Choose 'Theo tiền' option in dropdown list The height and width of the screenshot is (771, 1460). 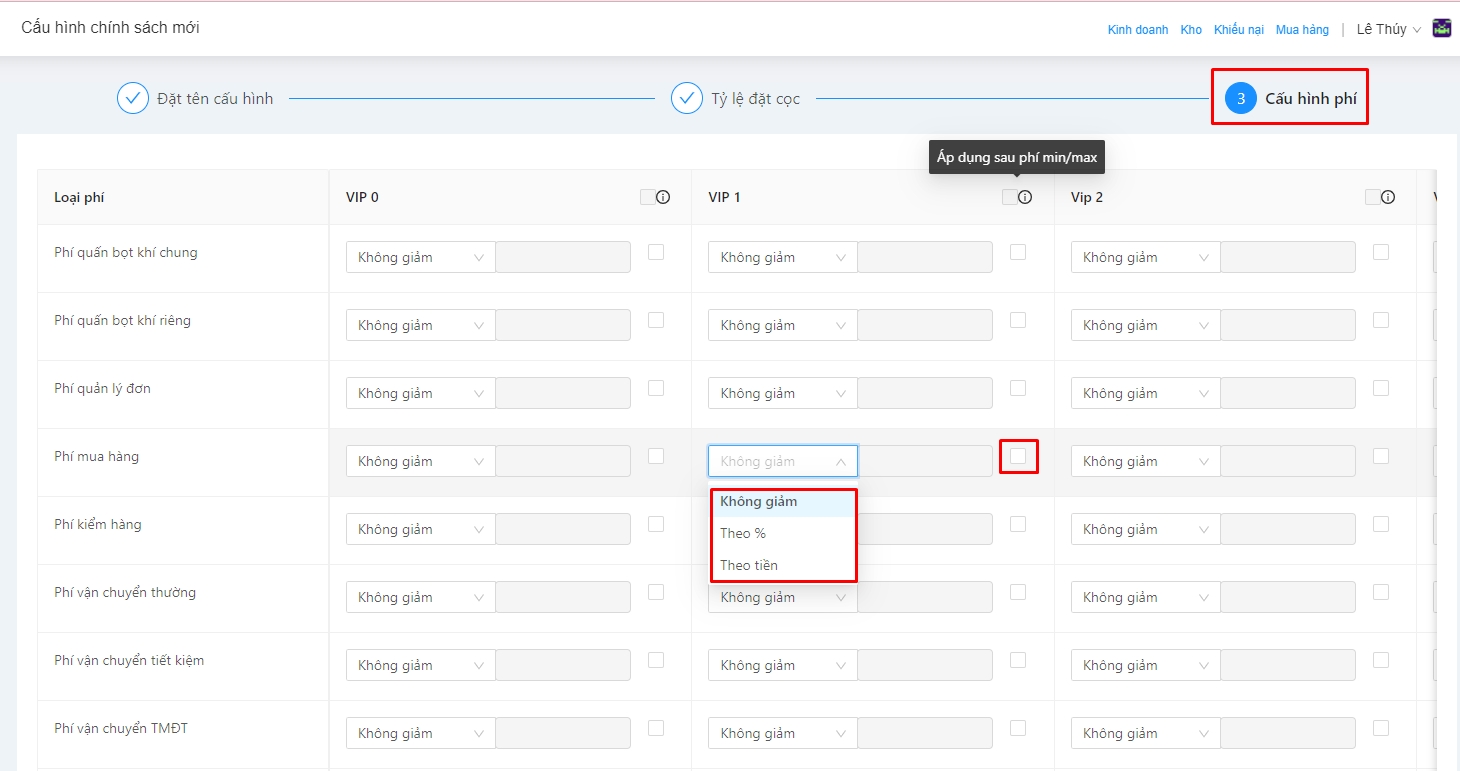(x=749, y=565)
